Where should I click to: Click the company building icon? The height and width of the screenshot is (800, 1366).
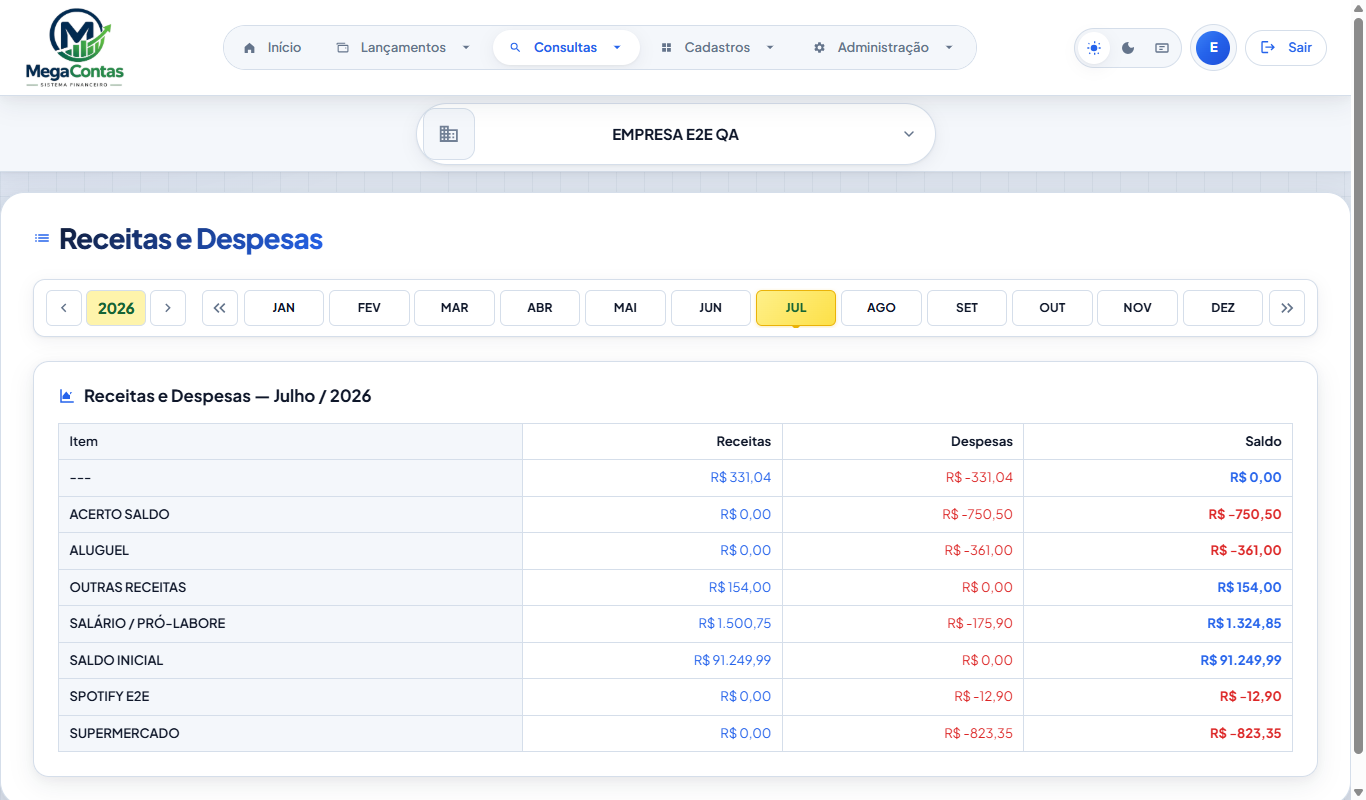[449, 134]
